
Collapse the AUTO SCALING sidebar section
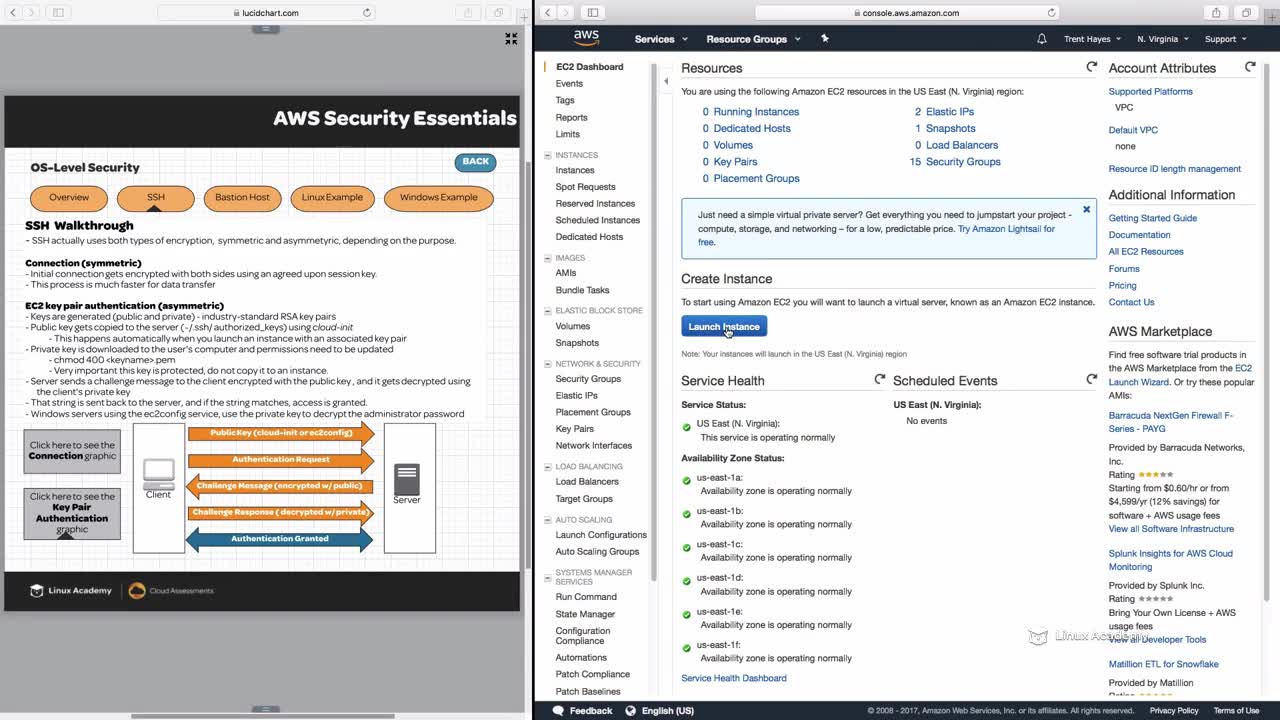coord(548,520)
